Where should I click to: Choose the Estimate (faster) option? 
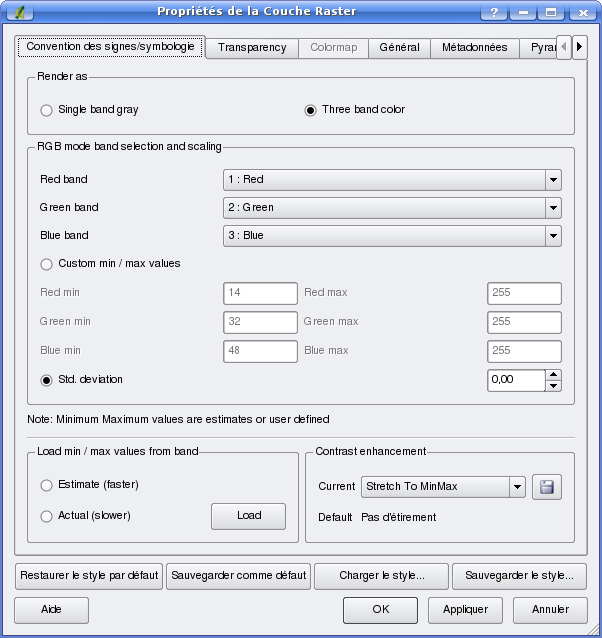(46, 485)
